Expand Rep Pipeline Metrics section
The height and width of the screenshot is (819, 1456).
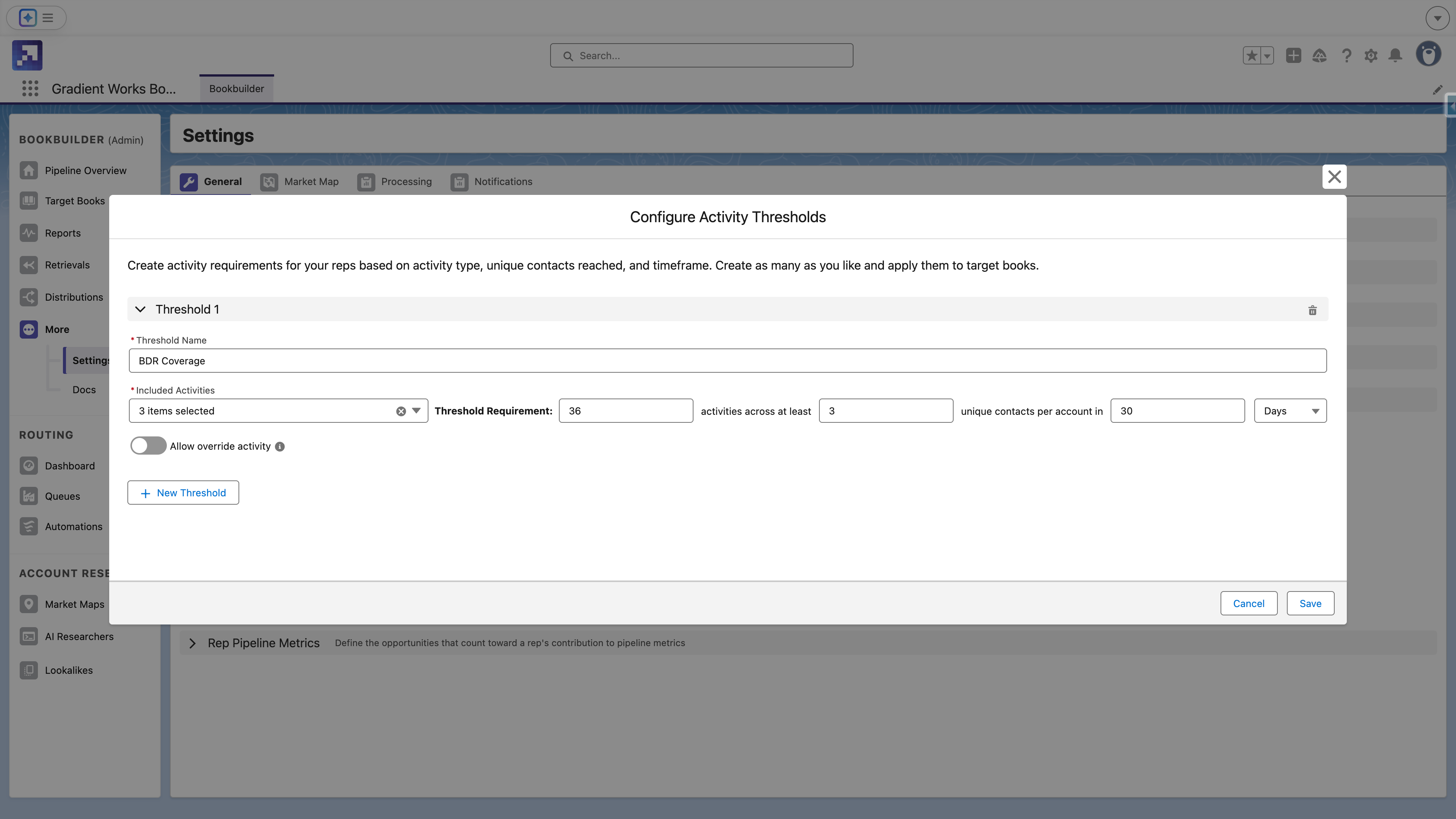click(193, 643)
